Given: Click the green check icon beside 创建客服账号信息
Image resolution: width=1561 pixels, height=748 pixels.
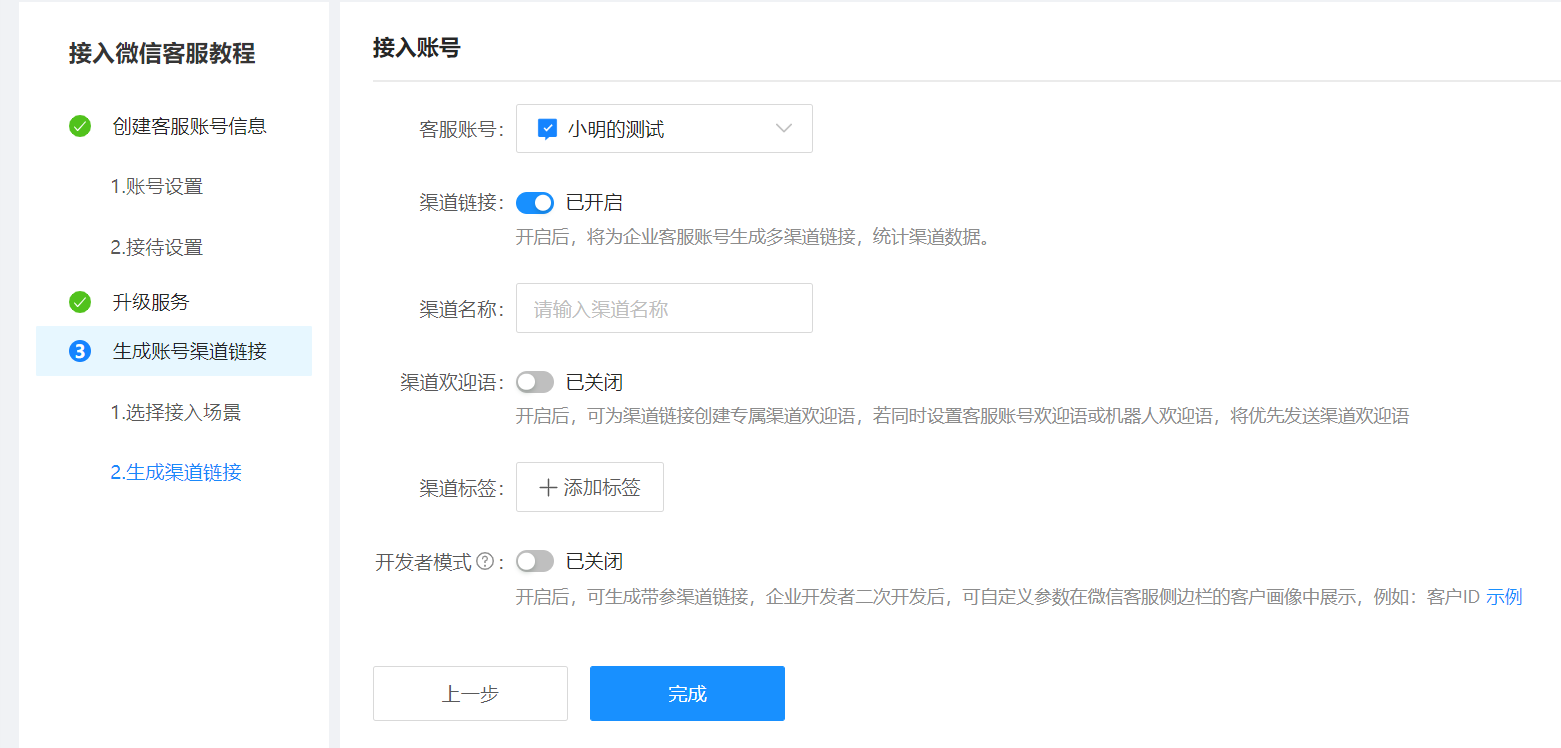Looking at the screenshot, I should (x=80, y=126).
